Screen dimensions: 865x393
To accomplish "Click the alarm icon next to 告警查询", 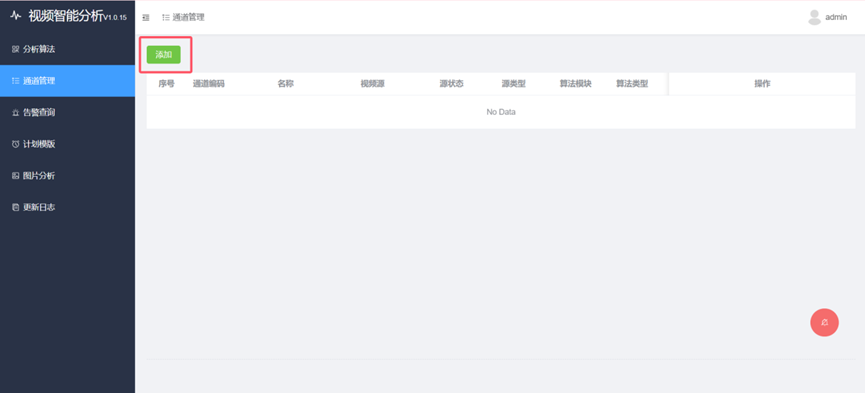I will 15,113.
